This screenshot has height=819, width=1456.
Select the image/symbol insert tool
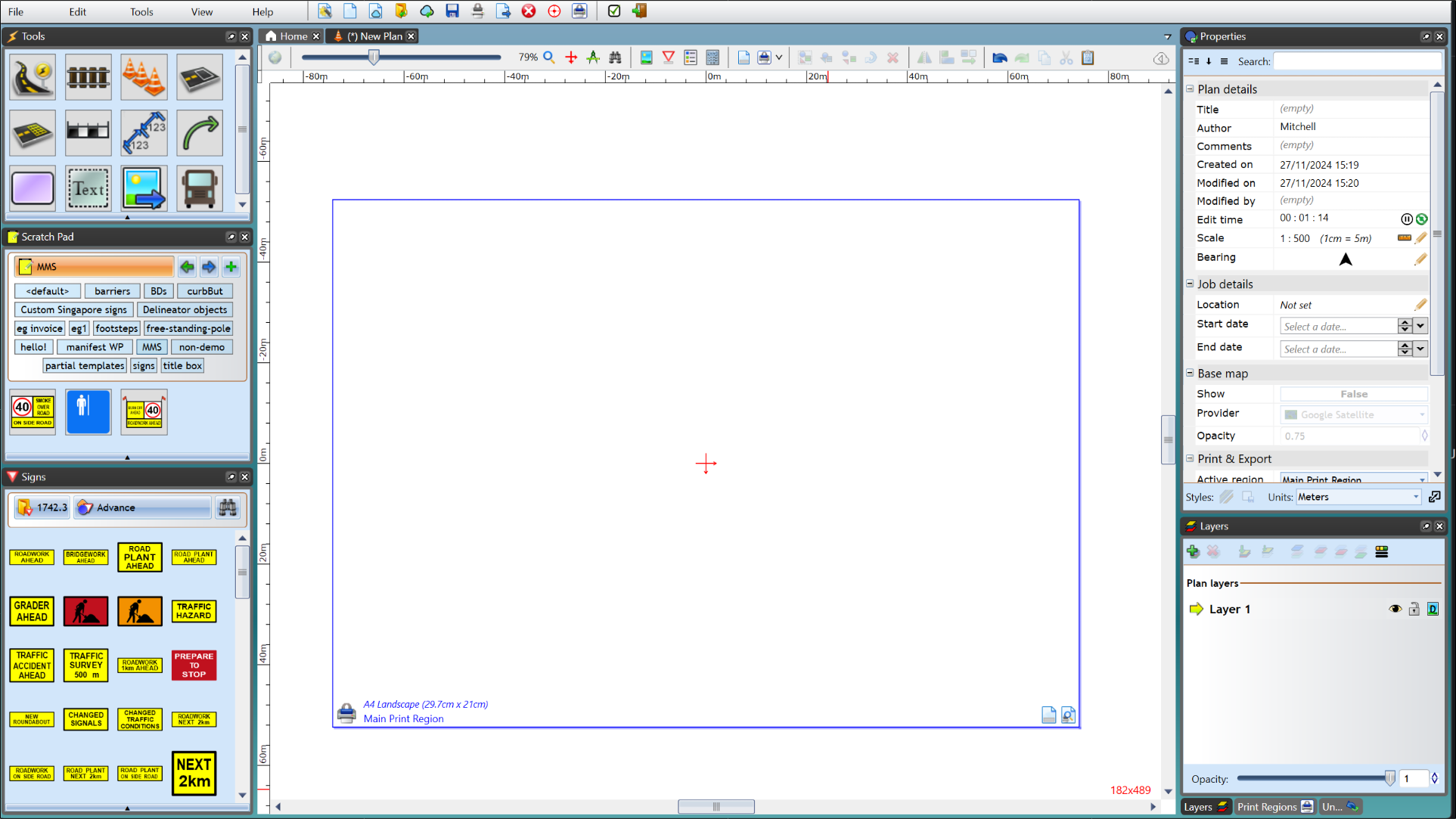point(143,188)
